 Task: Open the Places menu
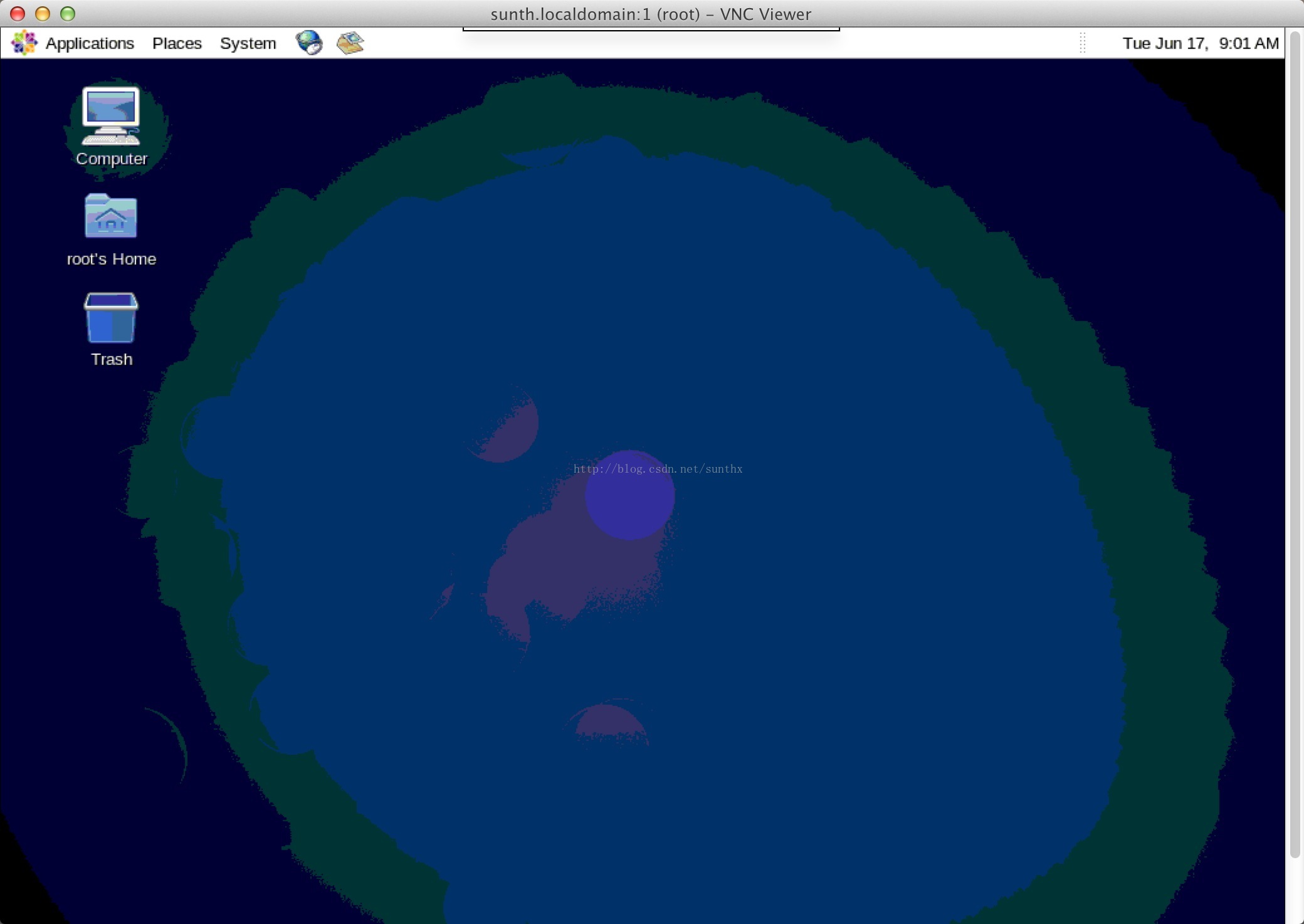(x=177, y=43)
